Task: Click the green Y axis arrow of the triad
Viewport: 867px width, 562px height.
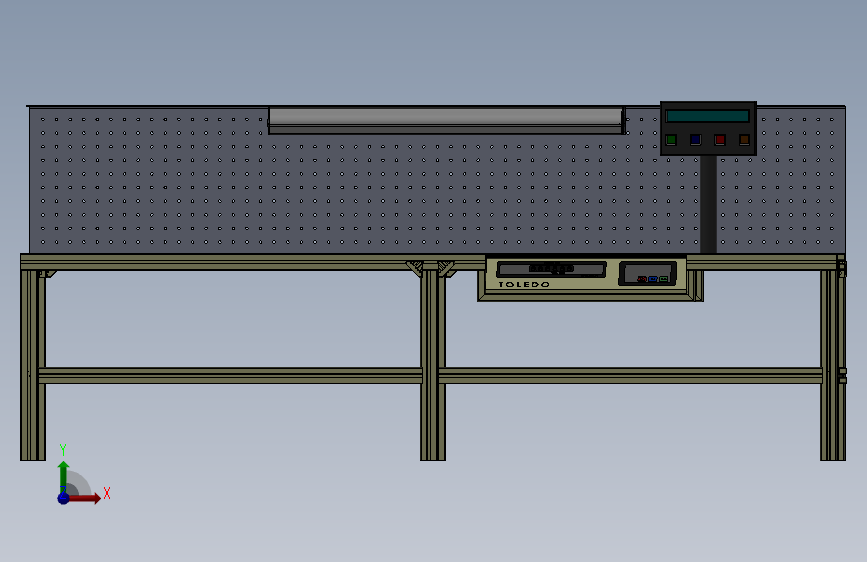Action: point(64,477)
